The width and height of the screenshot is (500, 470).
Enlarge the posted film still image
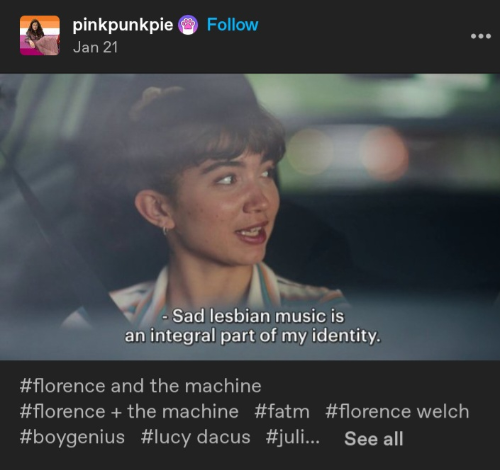pyautogui.click(x=250, y=217)
